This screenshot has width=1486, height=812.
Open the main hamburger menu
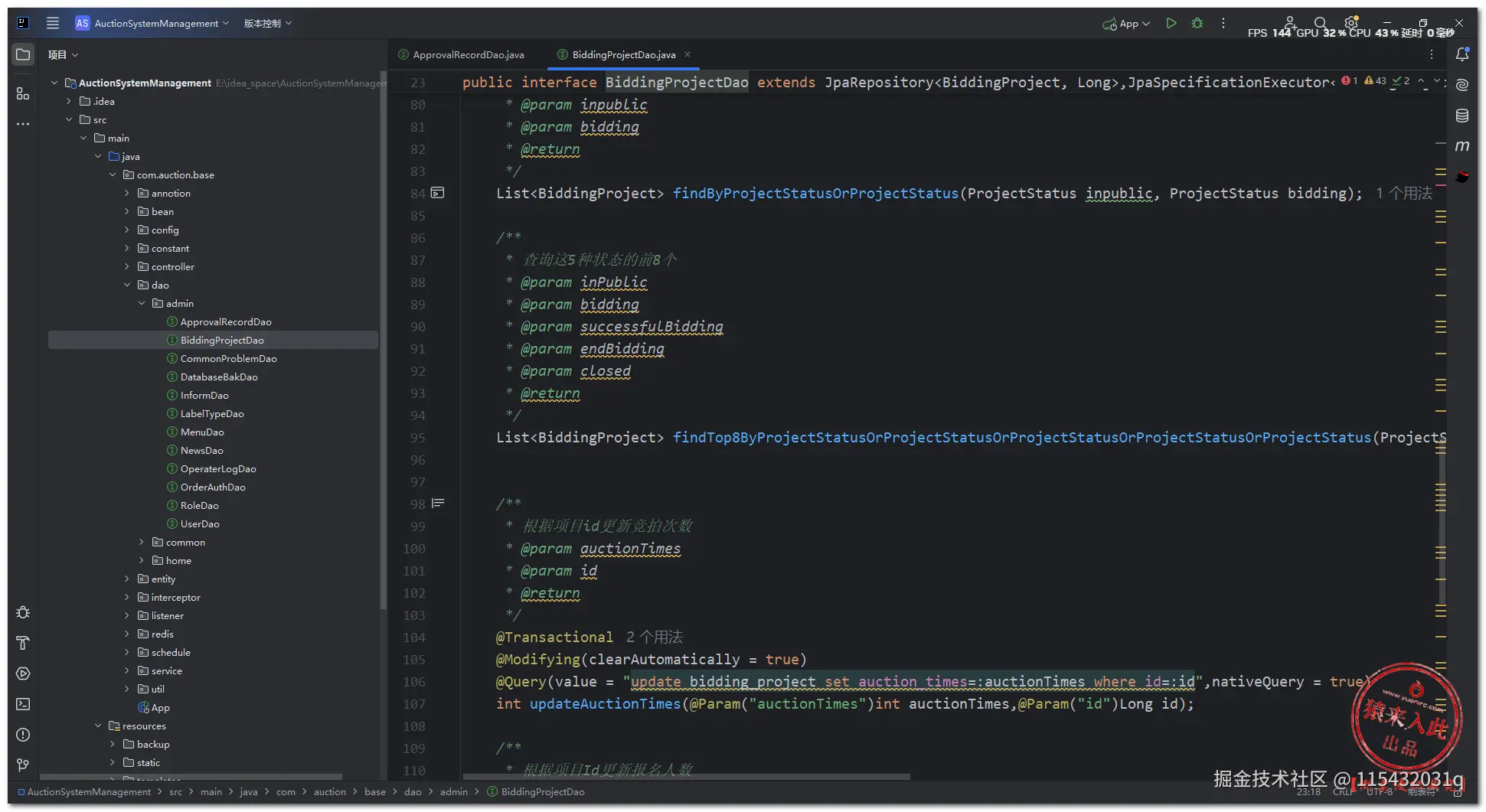53,23
